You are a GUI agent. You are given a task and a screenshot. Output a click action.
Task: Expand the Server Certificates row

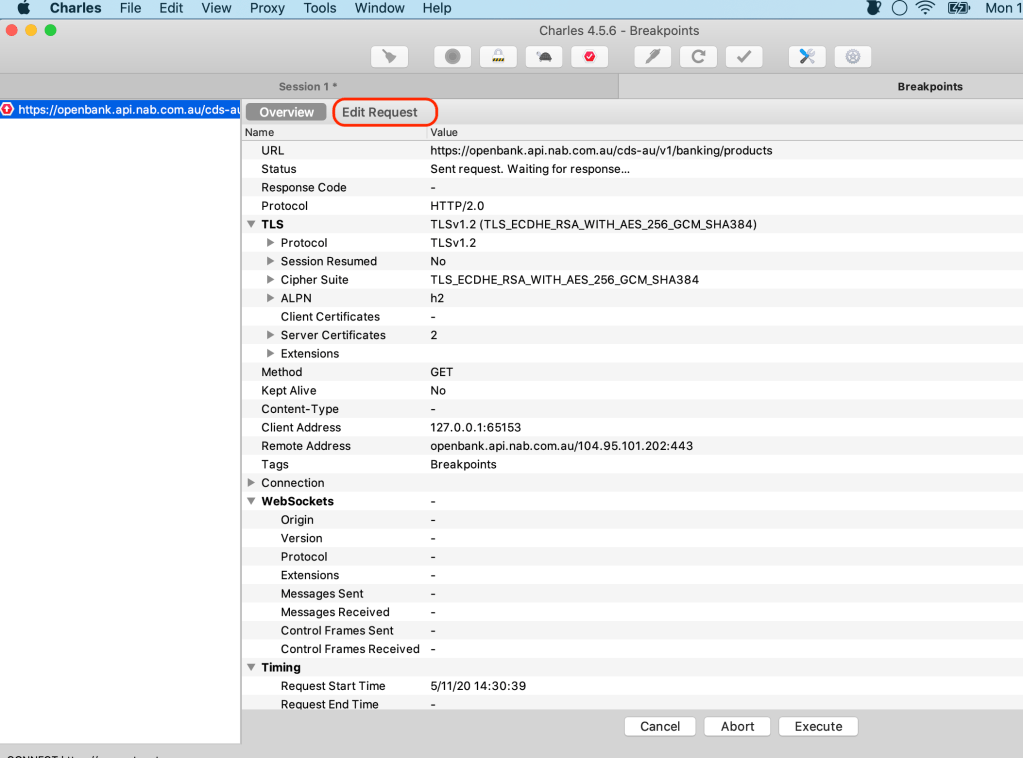(x=270, y=335)
